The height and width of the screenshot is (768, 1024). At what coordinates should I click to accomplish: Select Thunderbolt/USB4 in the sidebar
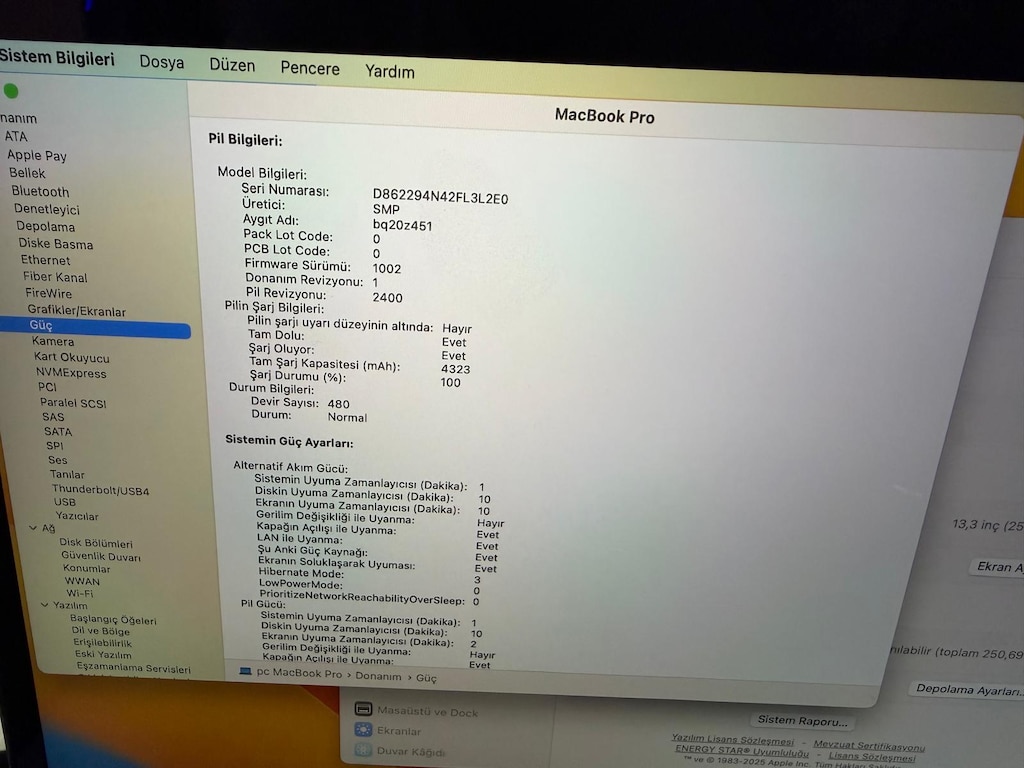(101, 490)
